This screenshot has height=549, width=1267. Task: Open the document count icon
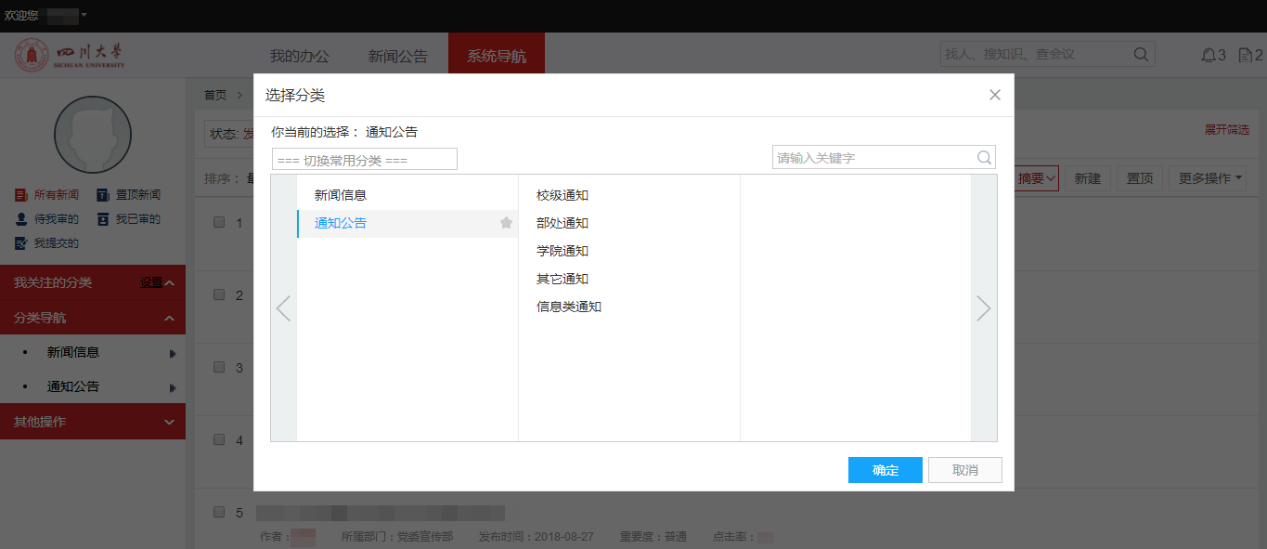[1245, 55]
